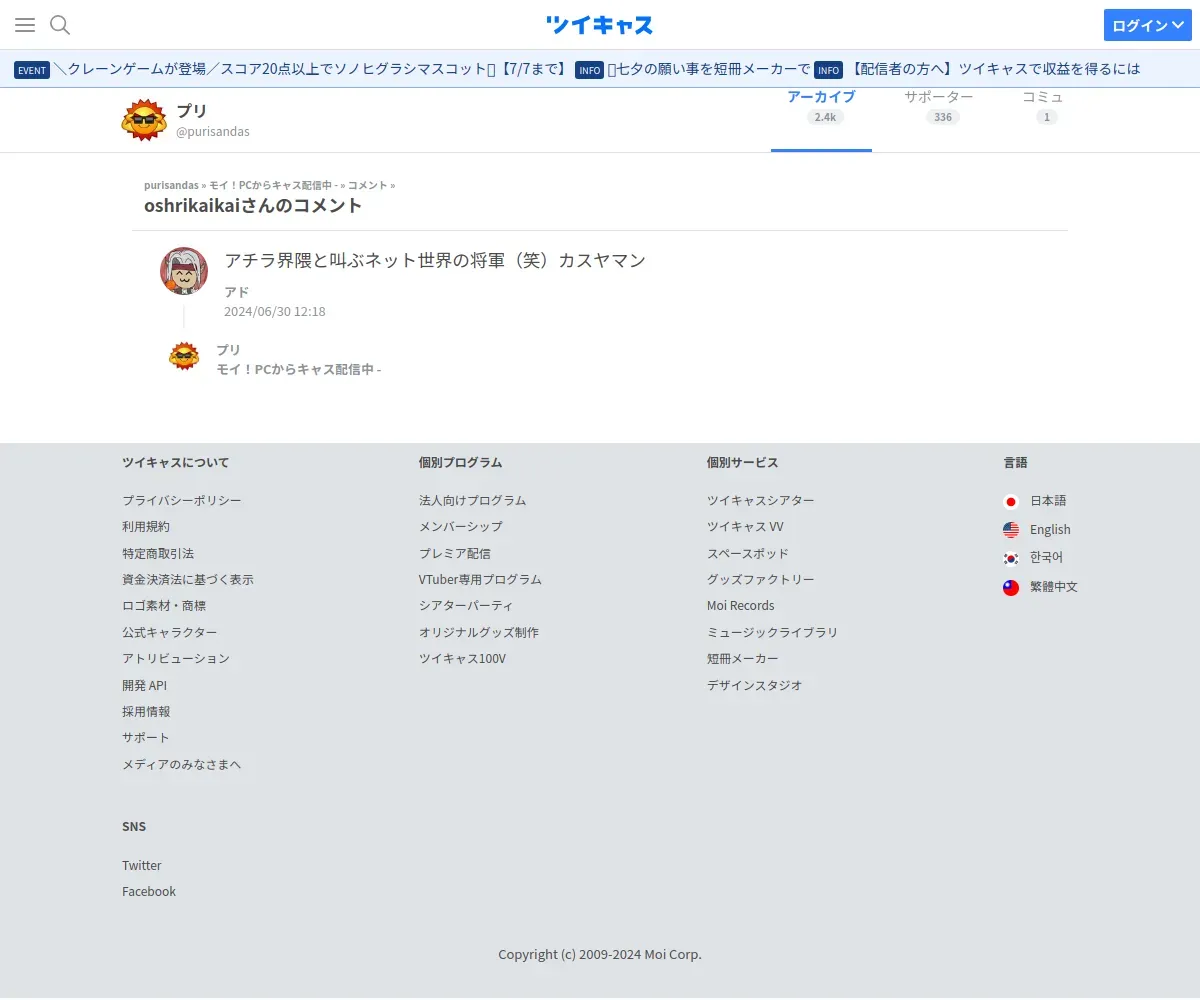Open Moi Records link
Viewport: 1200px width, 1000px height.
point(741,605)
